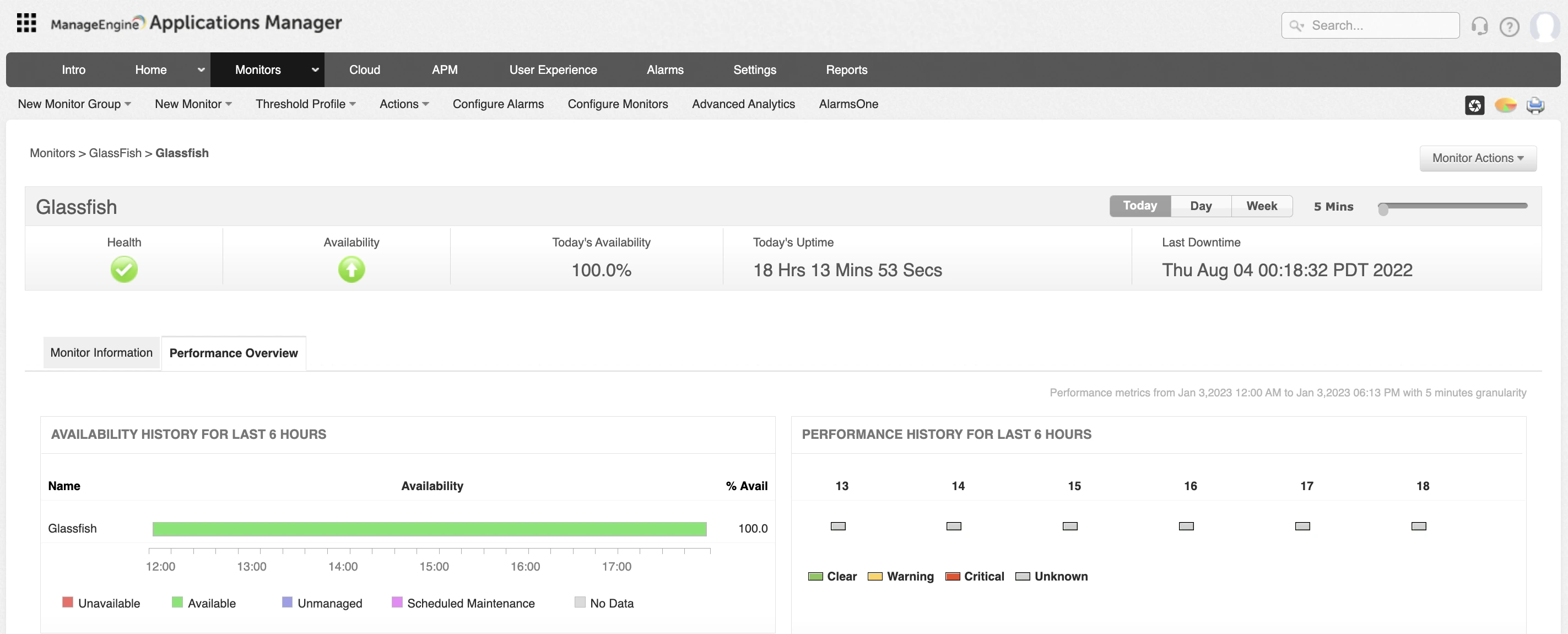This screenshot has height=634, width=1568.
Task: Open the pie chart icon in the toolbar
Action: 1505,105
